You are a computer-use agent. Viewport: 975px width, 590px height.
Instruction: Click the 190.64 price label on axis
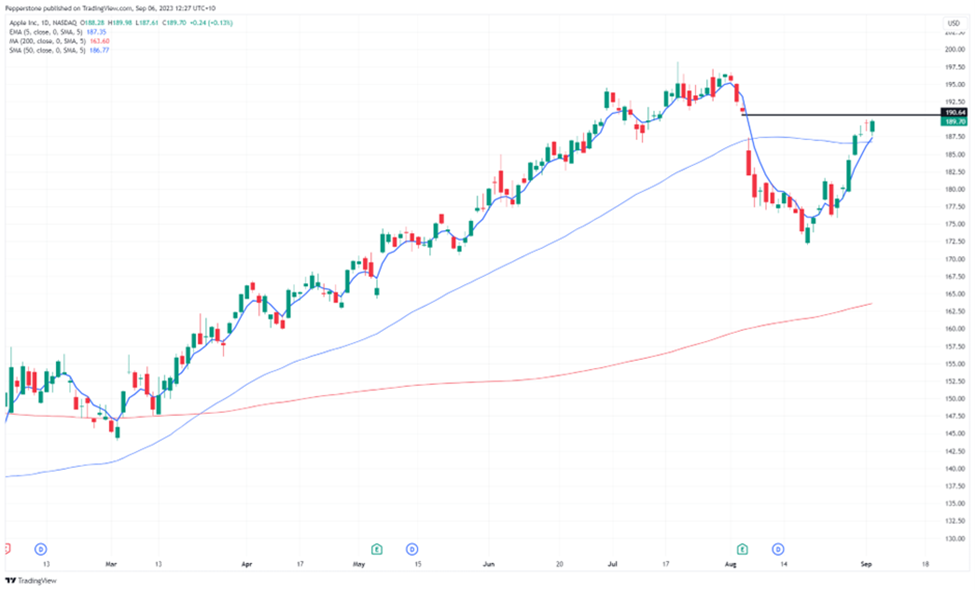953,113
